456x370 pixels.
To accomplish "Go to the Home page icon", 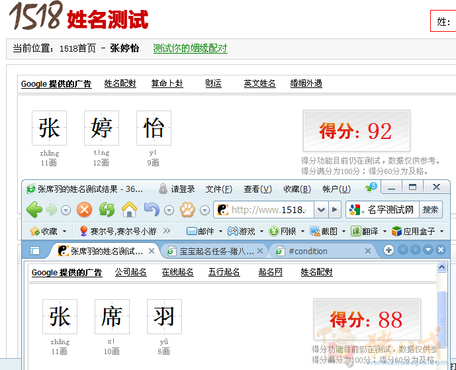I will point(129,210).
